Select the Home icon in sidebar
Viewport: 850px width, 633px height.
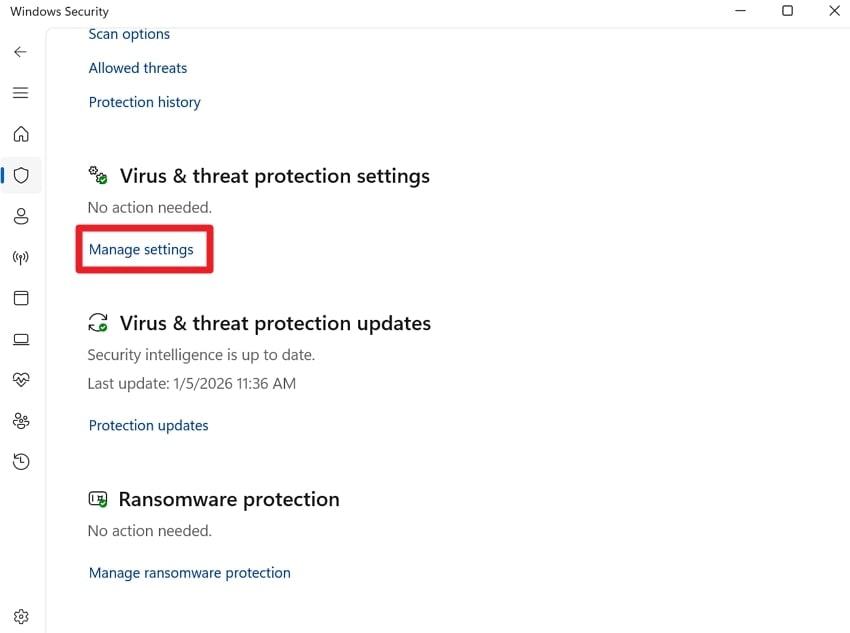coord(20,134)
